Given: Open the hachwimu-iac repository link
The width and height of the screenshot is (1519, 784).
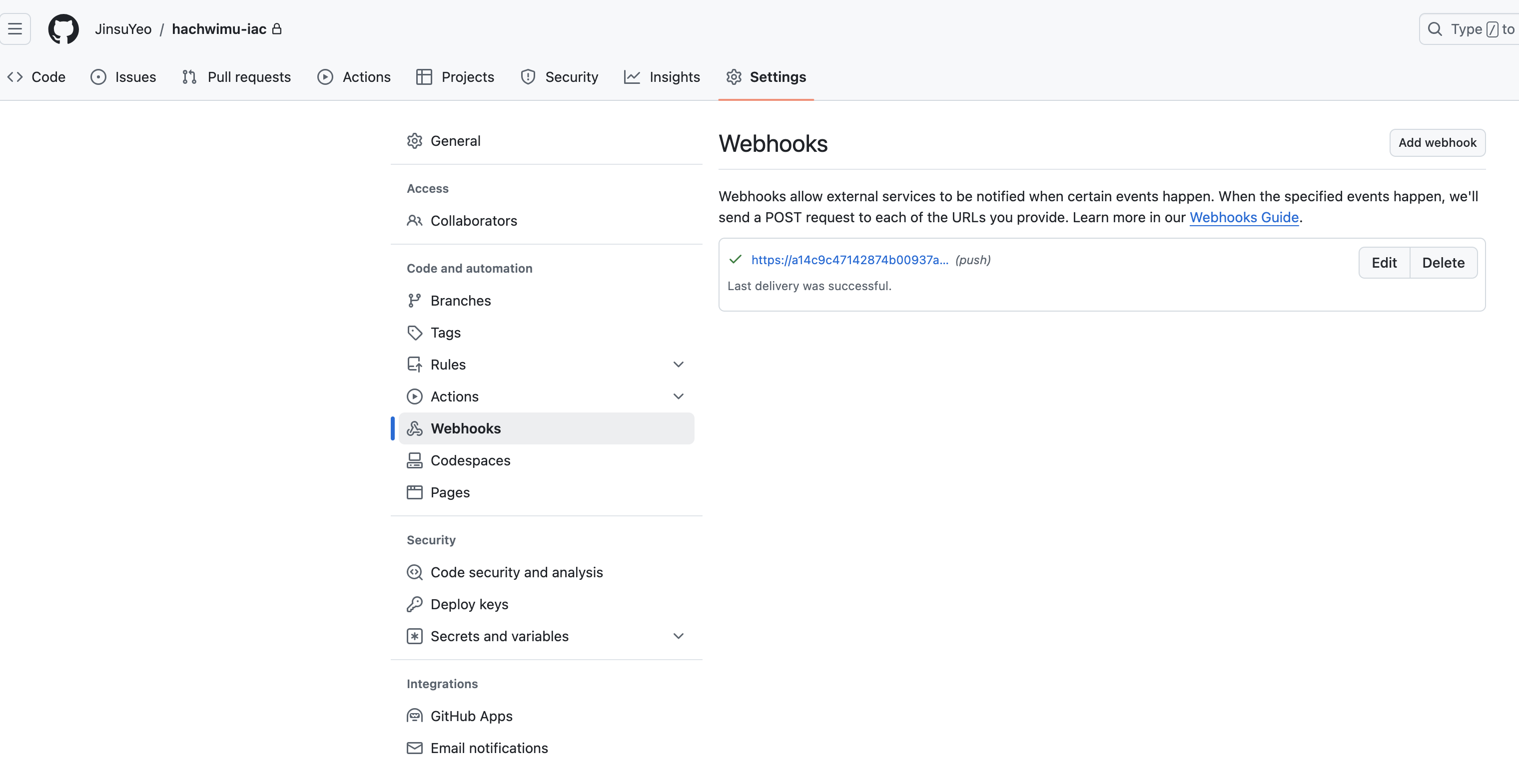Looking at the screenshot, I should click(219, 29).
